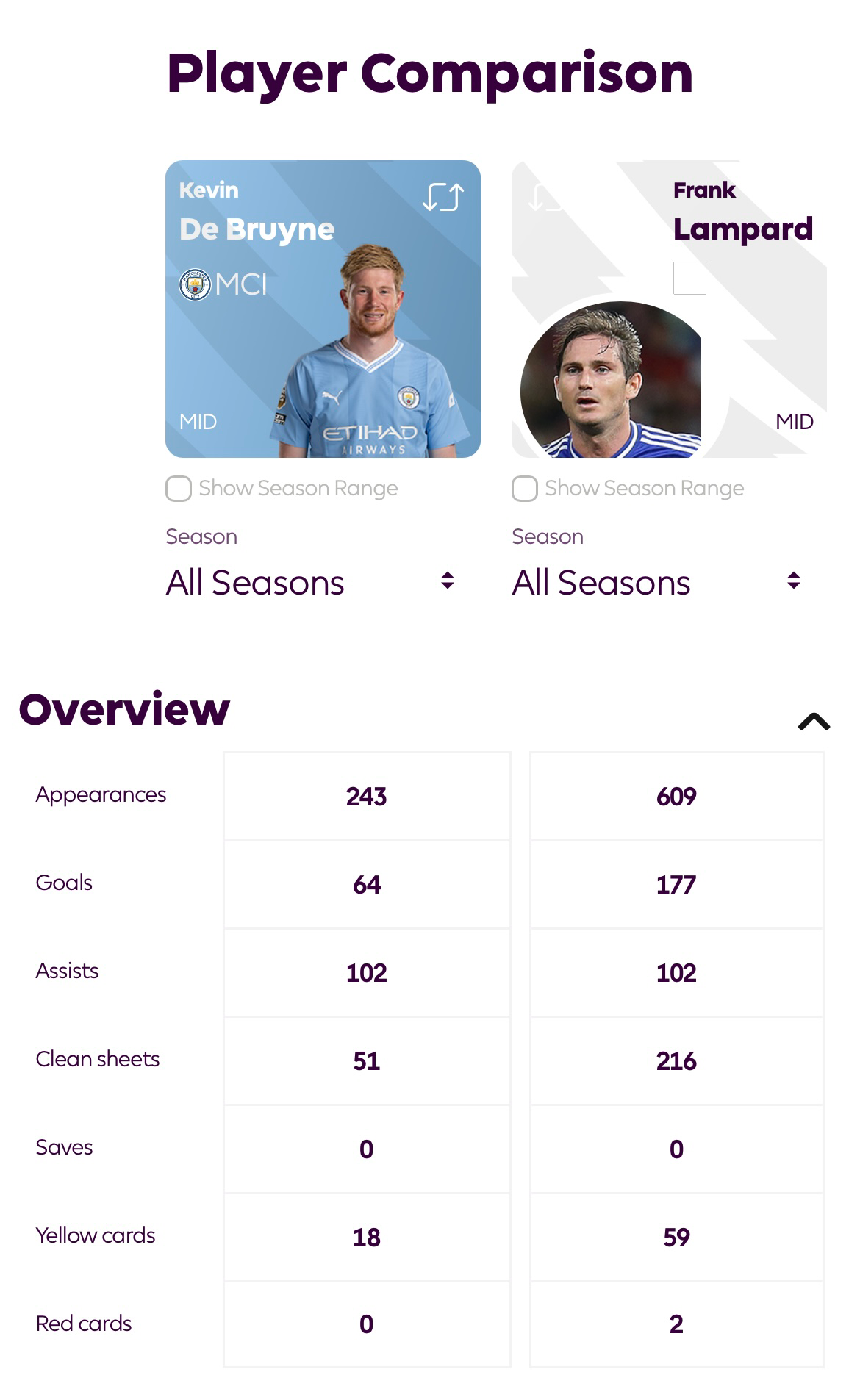Click De Bruyne's 243 appearances cell
Screen dimensions: 860x1400
click(367, 797)
